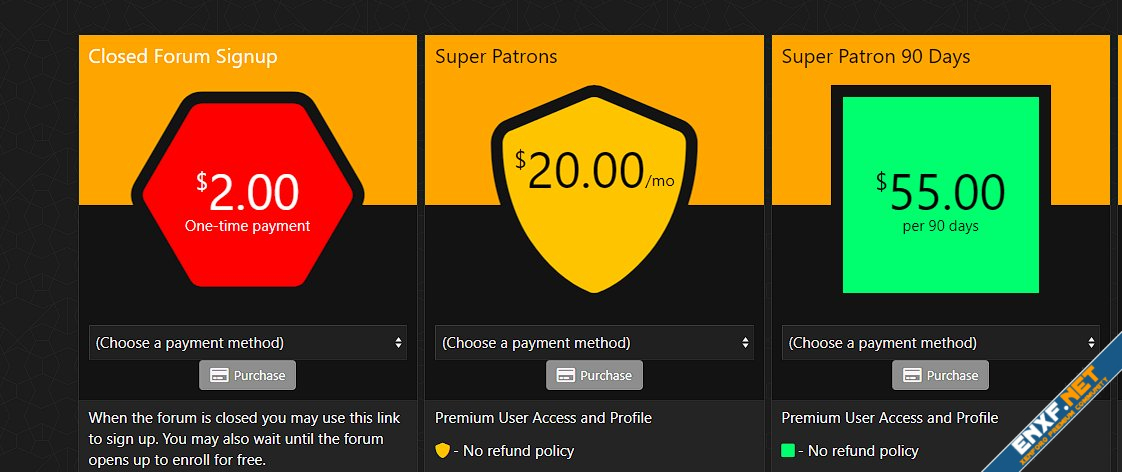Click Purchase button under Super Patrons
This screenshot has width=1122, height=472.
(x=595, y=376)
